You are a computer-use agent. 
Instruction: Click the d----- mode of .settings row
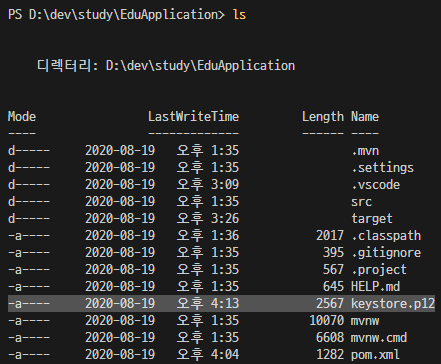[29, 168]
